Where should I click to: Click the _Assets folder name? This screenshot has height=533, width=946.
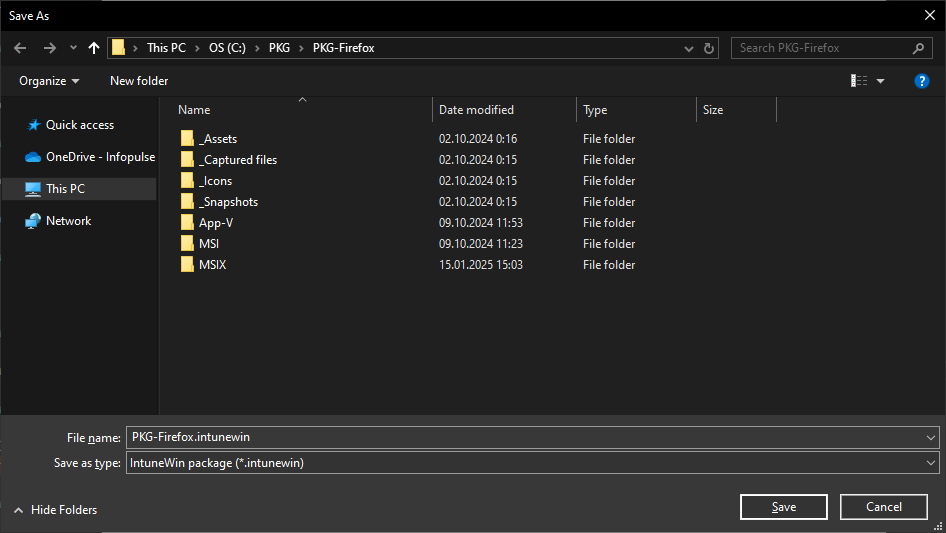(x=218, y=139)
